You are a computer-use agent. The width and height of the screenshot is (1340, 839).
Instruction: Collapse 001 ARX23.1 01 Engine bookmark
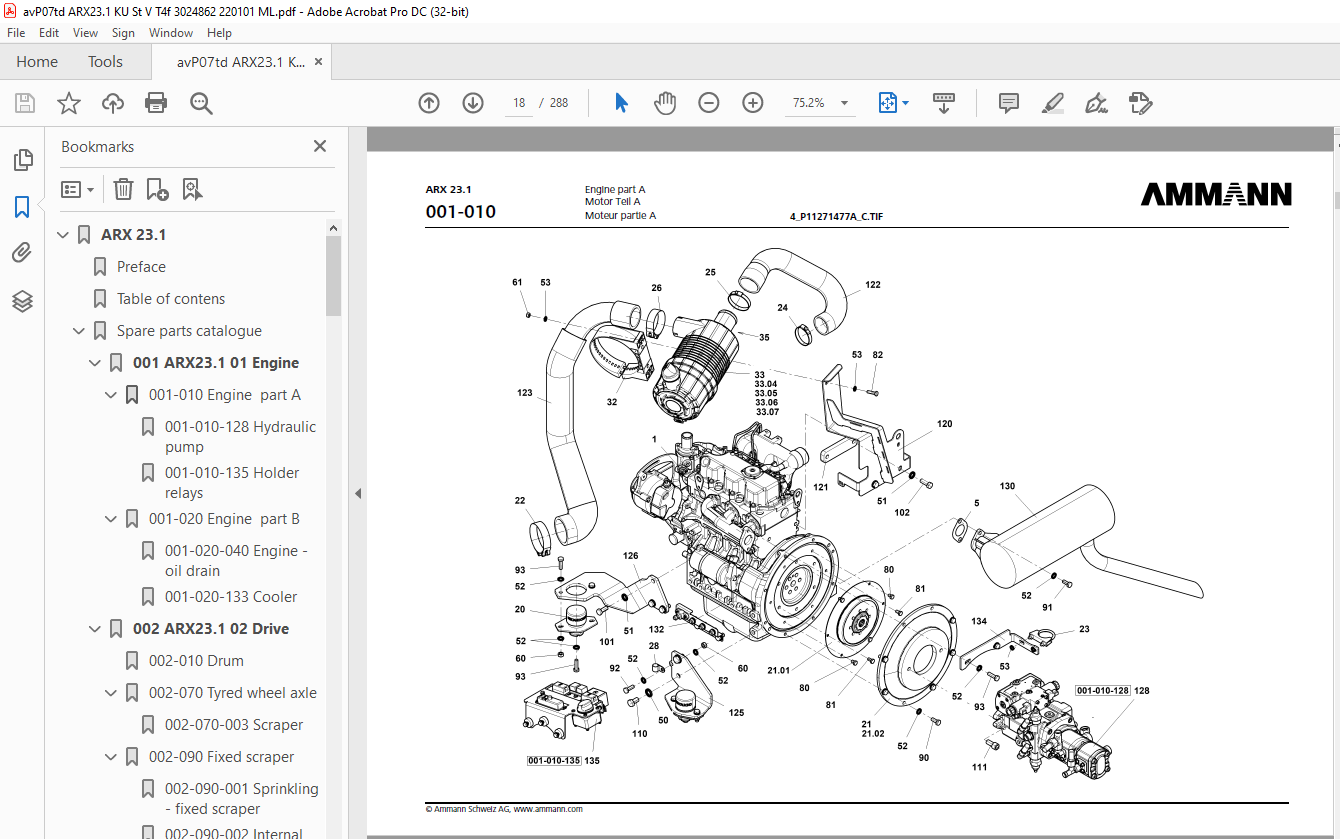click(x=95, y=363)
